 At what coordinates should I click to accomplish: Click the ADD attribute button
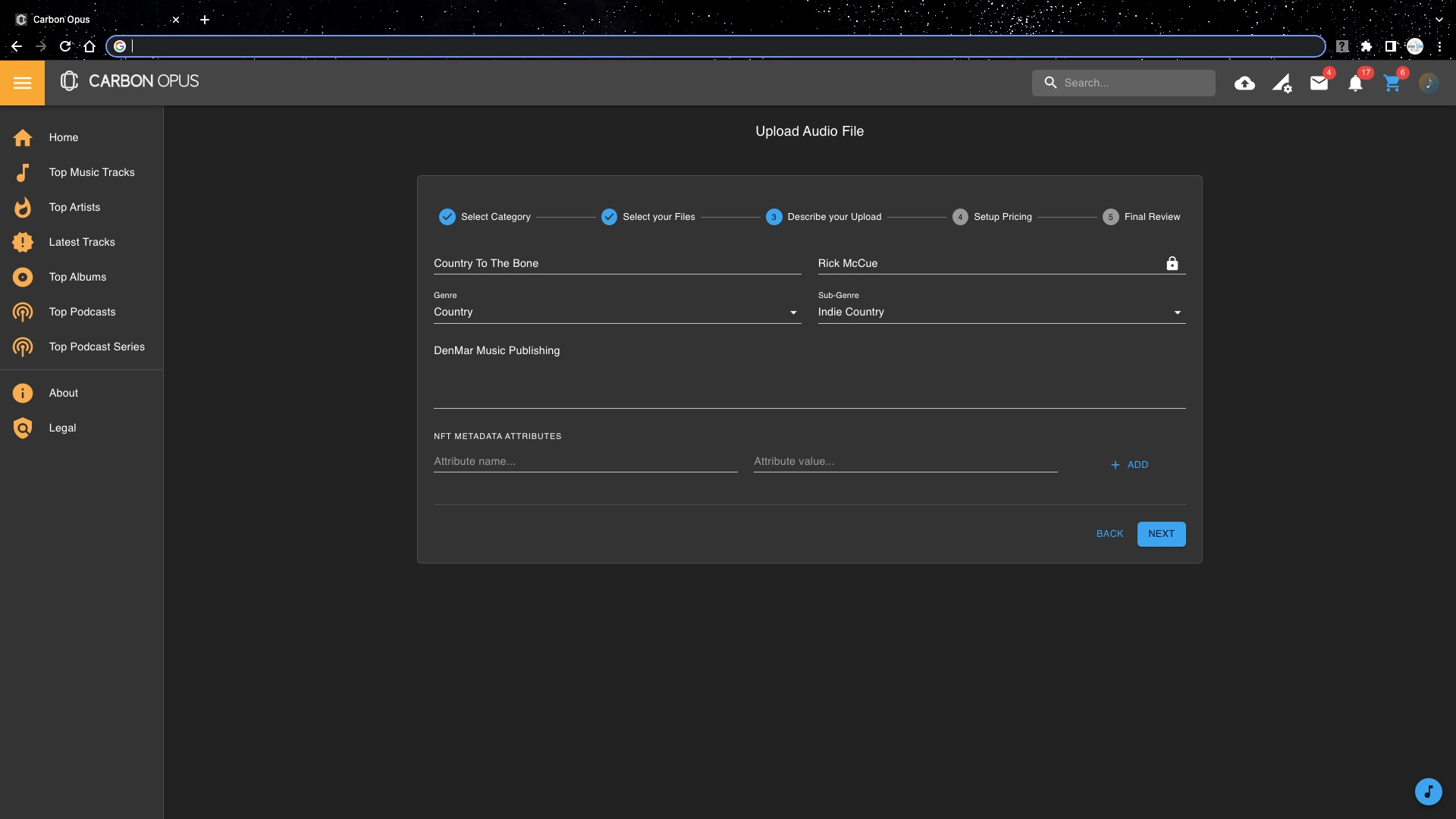(1129, 465)
